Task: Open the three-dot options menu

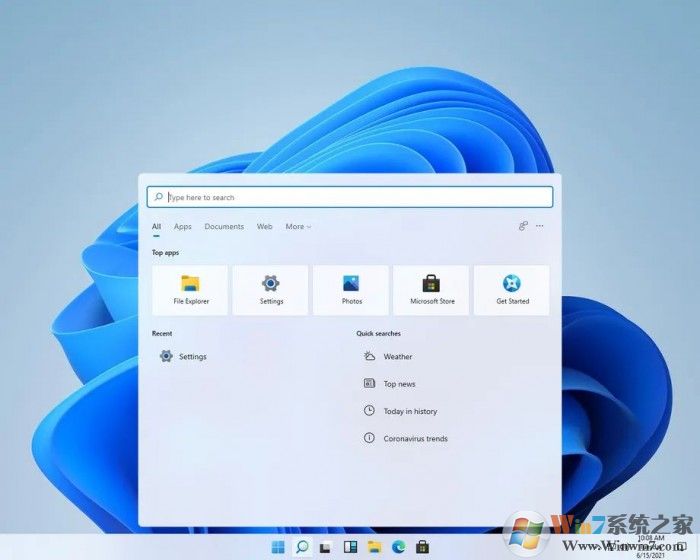Action: pos(540,226)
